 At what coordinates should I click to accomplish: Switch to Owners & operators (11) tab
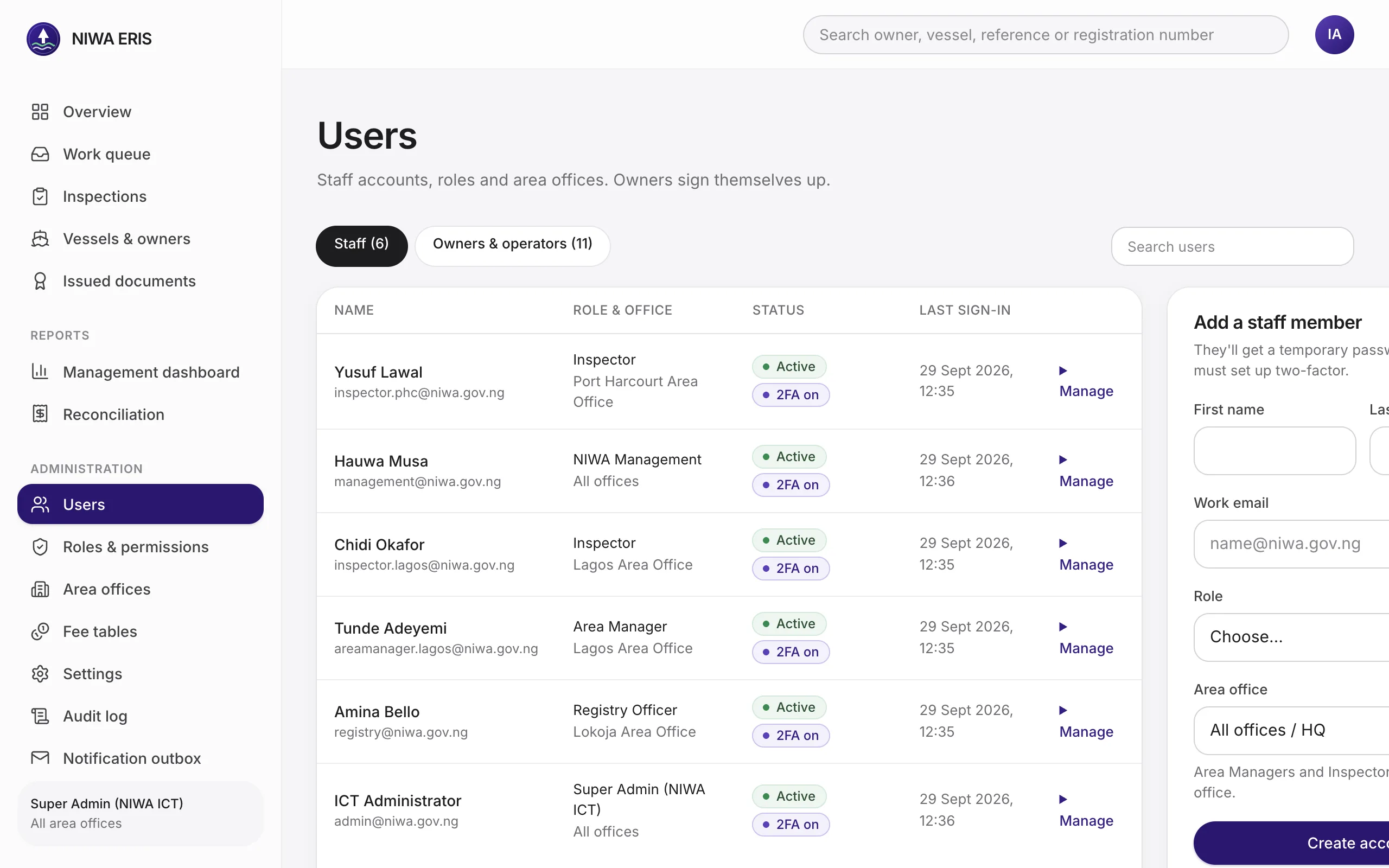[512, 246]
